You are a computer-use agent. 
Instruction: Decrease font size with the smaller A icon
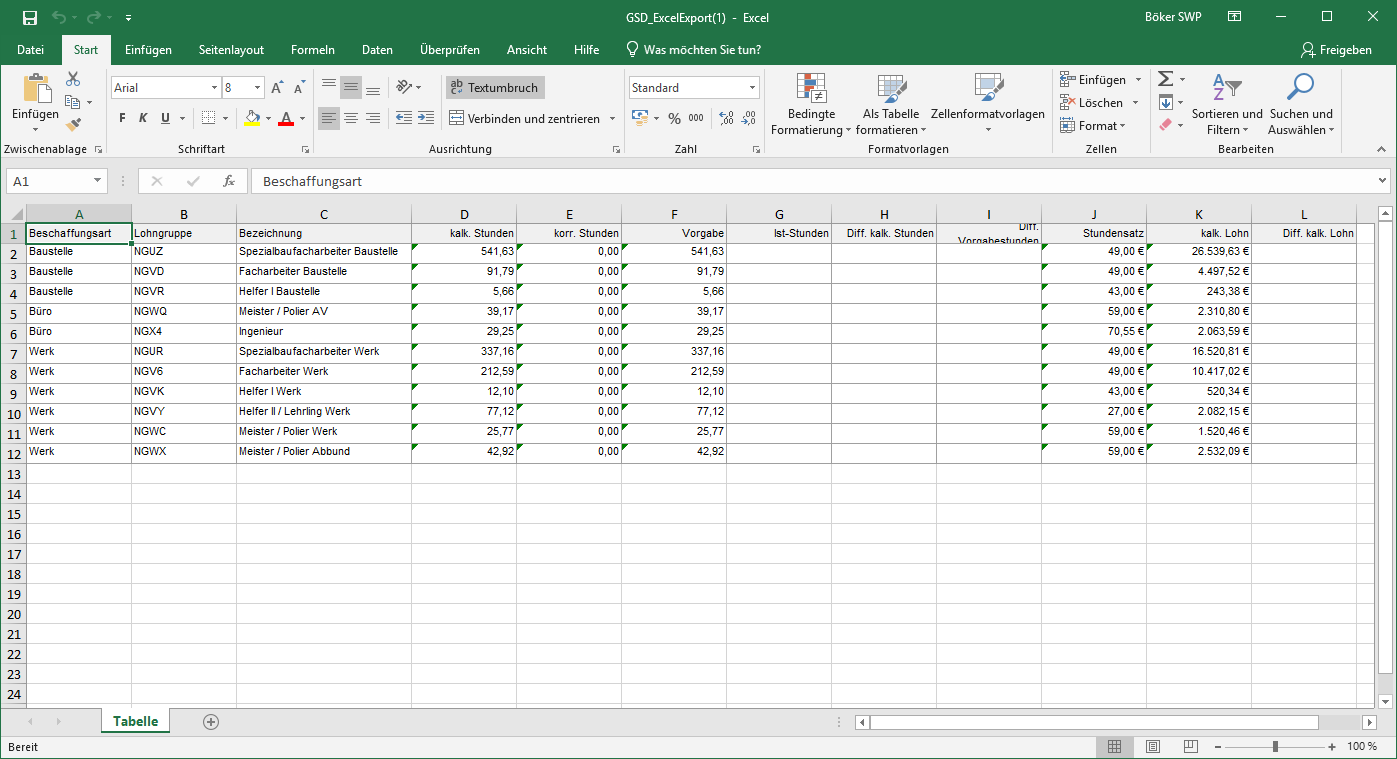[x=299, y=88]
